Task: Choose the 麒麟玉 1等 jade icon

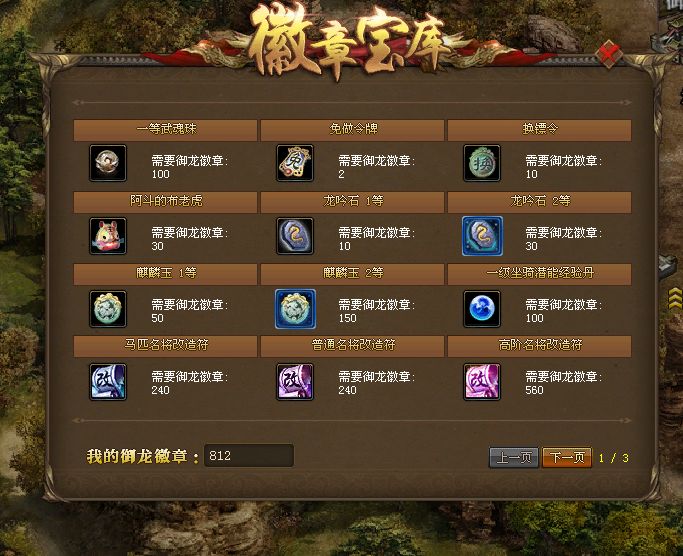Action: pos(108,309)
